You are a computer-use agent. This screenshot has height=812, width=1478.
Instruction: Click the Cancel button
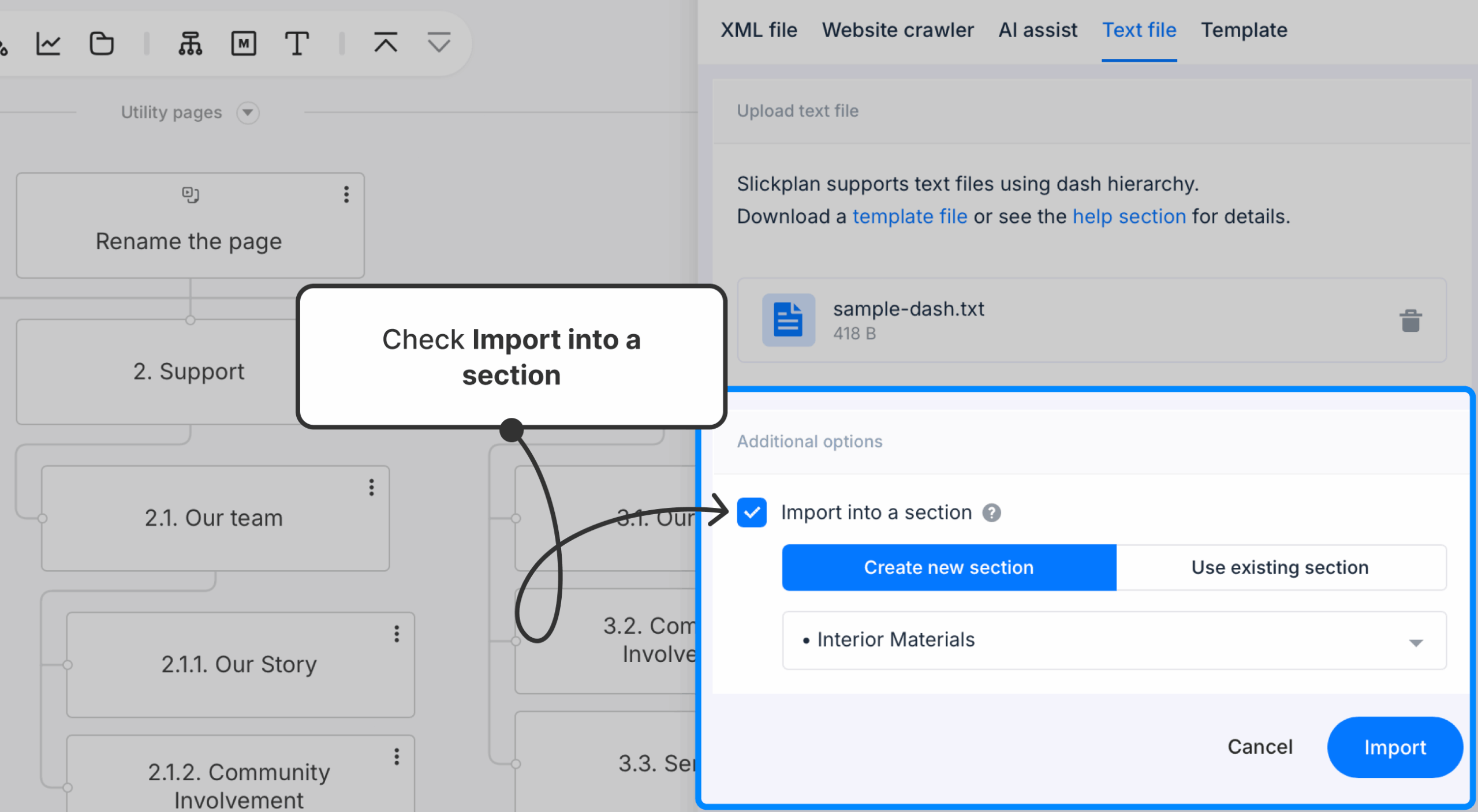point(1260,747)
